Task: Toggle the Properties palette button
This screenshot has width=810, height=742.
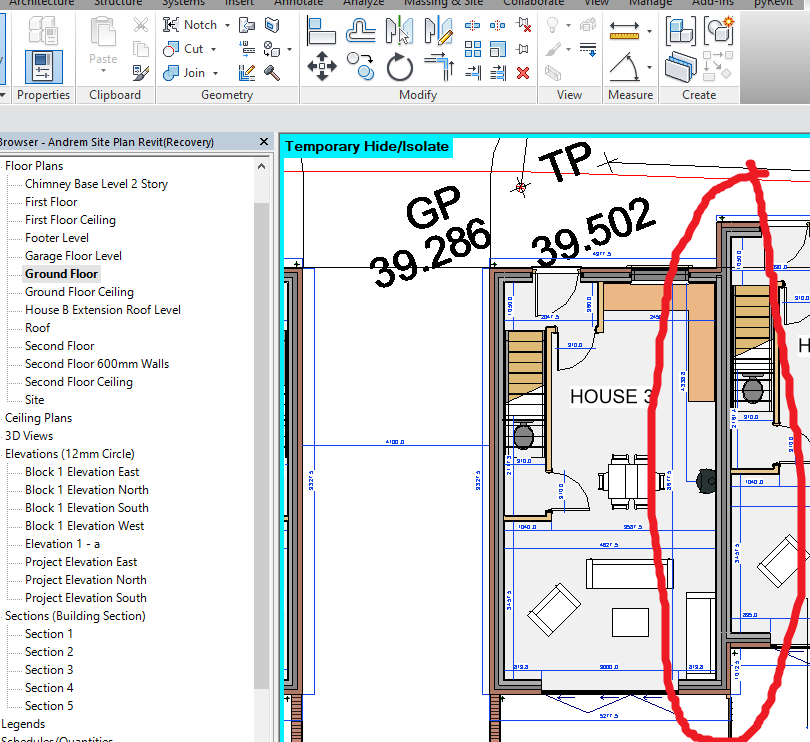Action: 43,66
